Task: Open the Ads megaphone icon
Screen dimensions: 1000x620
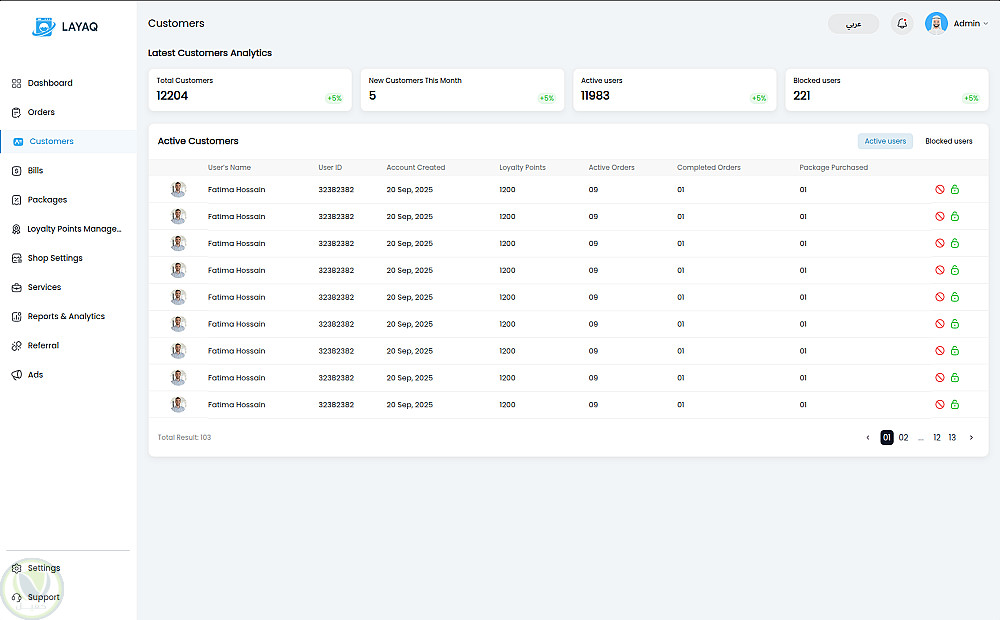Action: [17, 375]
